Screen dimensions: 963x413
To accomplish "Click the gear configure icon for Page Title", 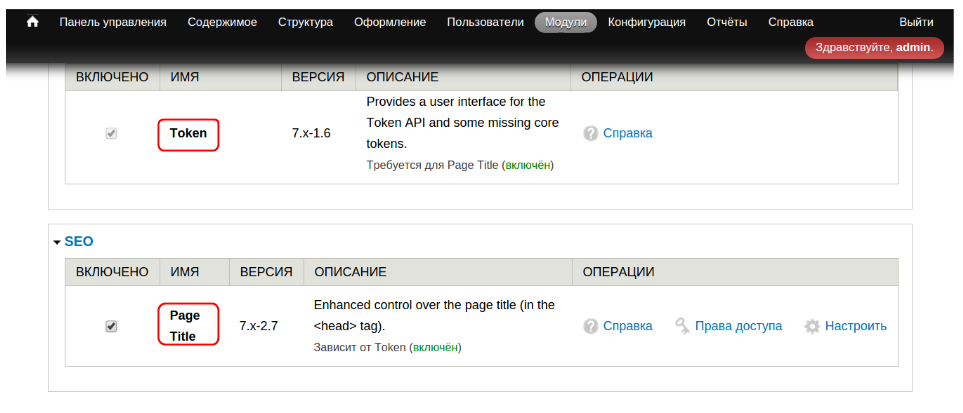I will (812, 326).
